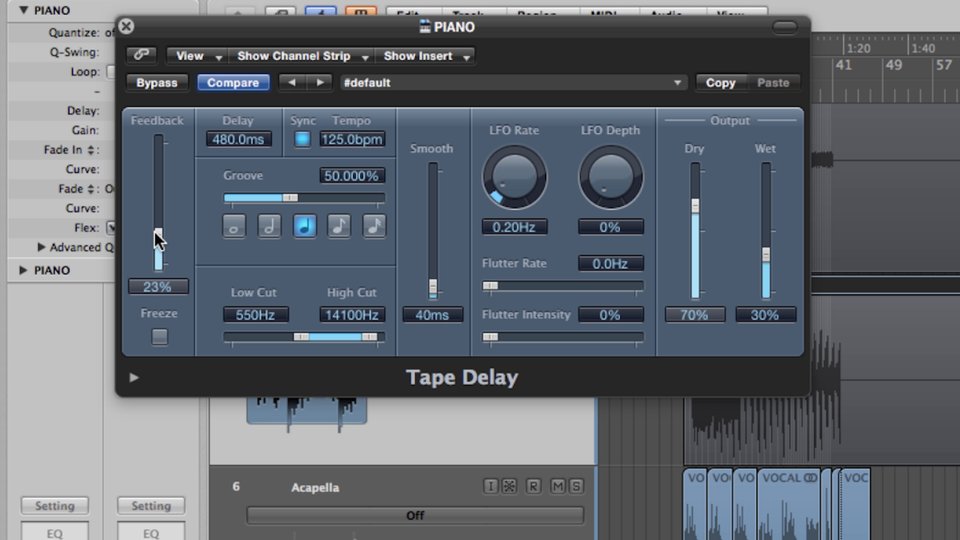The image size is (960, 540).
Task: Click the left Setting button
Action: [x=55, y=506]
